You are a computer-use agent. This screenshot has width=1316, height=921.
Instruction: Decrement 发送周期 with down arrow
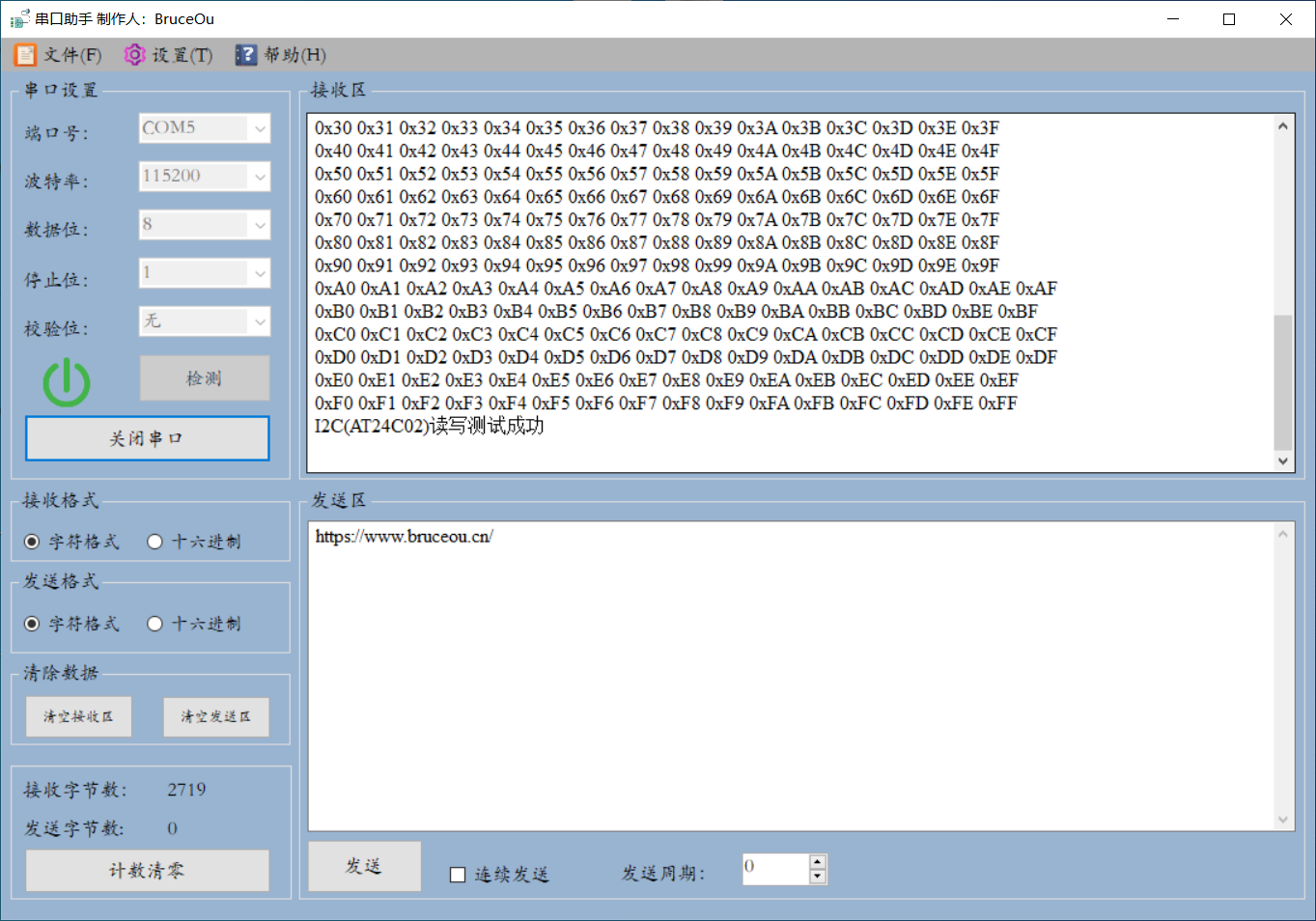coord(818,877)
